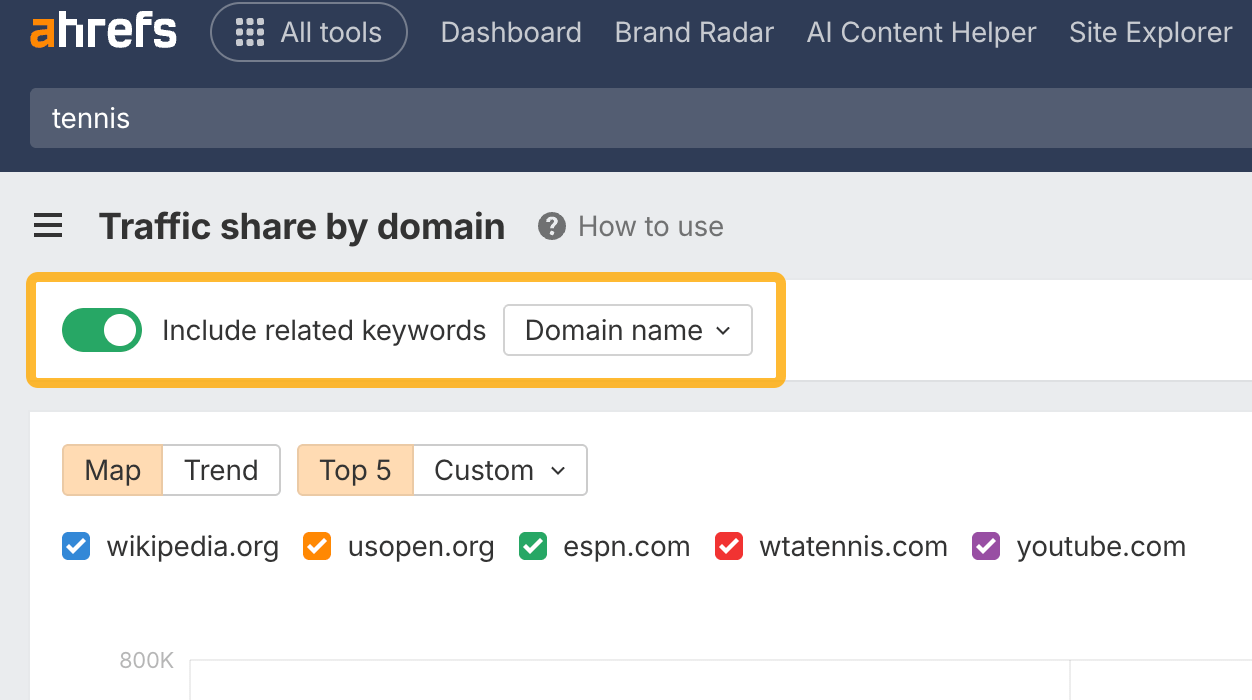Expand the Custom domains dropdown

pyautogui.click(x=498, y=469)
